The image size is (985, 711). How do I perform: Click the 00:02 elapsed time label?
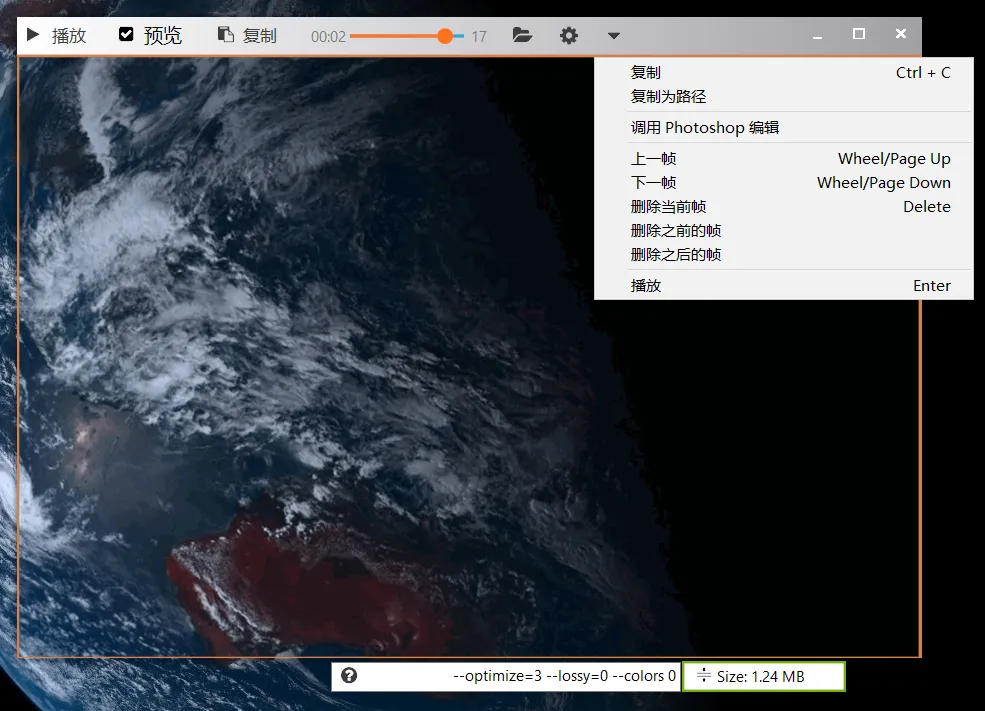tap(329, 36)
